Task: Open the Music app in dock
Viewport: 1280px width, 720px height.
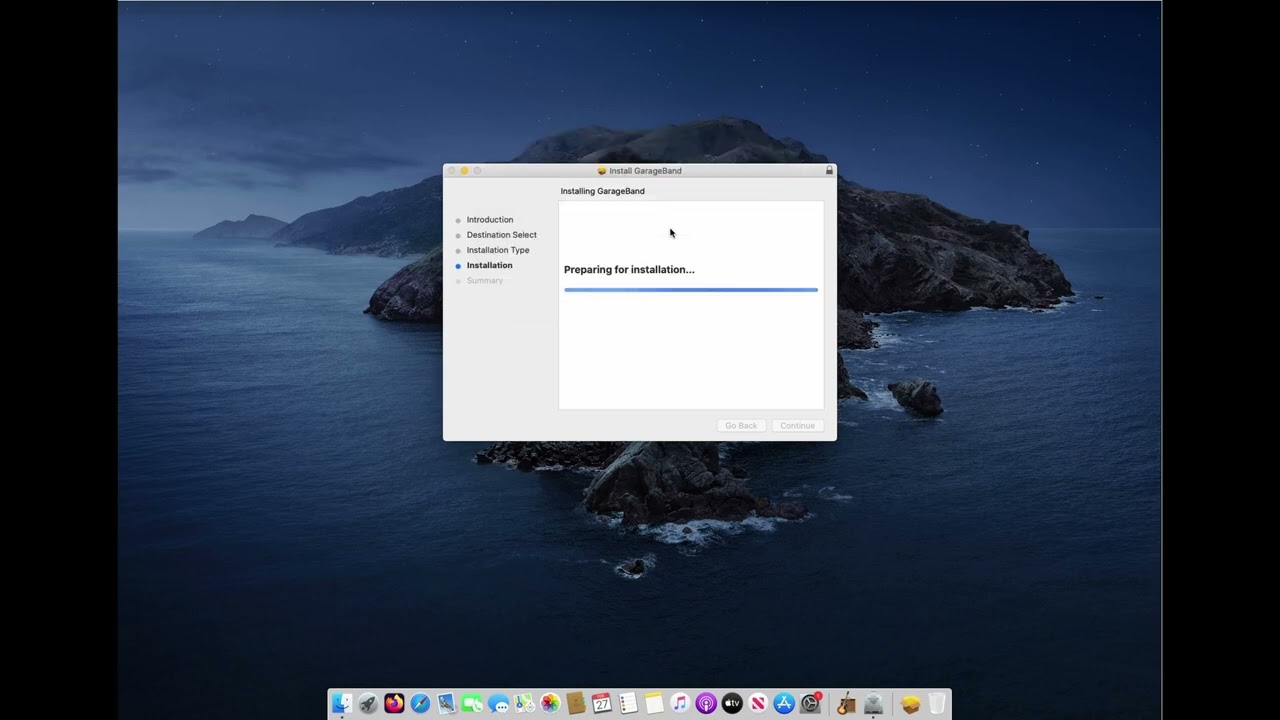Action: [x=680, y=704]
